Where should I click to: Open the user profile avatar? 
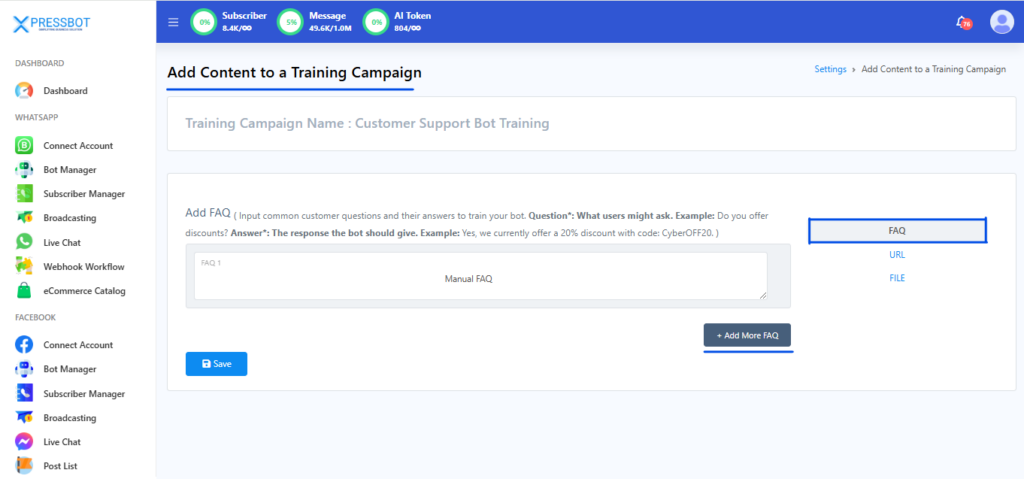coord(1001,22)
